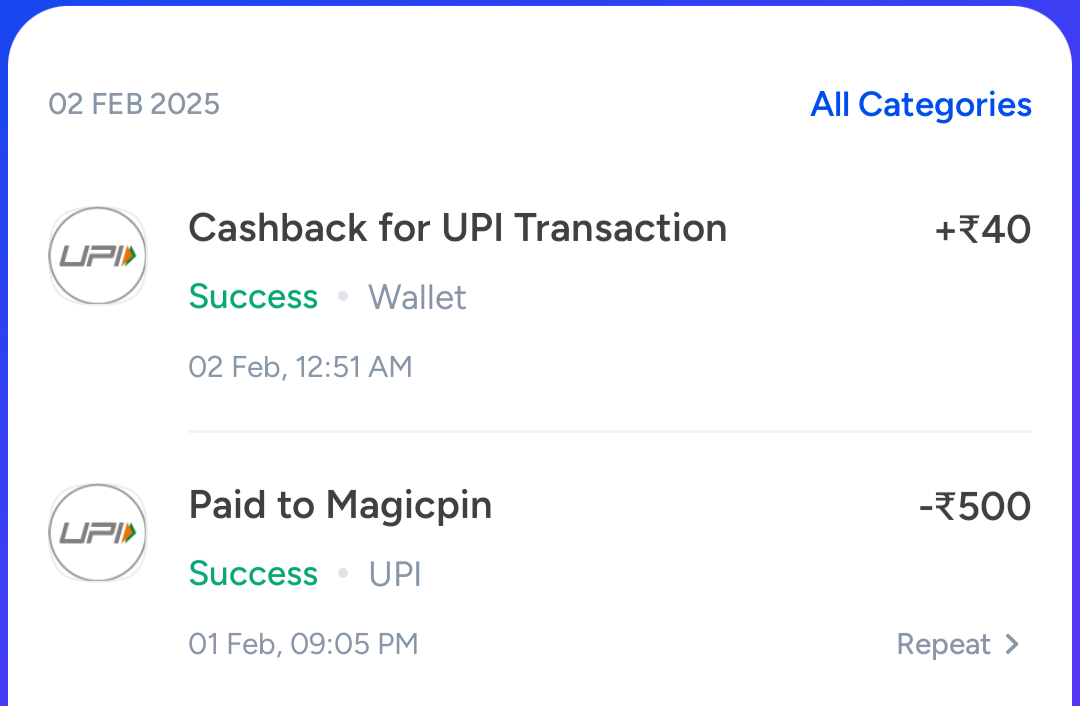Open the All Categories filter
This screenshot has height=706, width=1080.
pos(920,105)
